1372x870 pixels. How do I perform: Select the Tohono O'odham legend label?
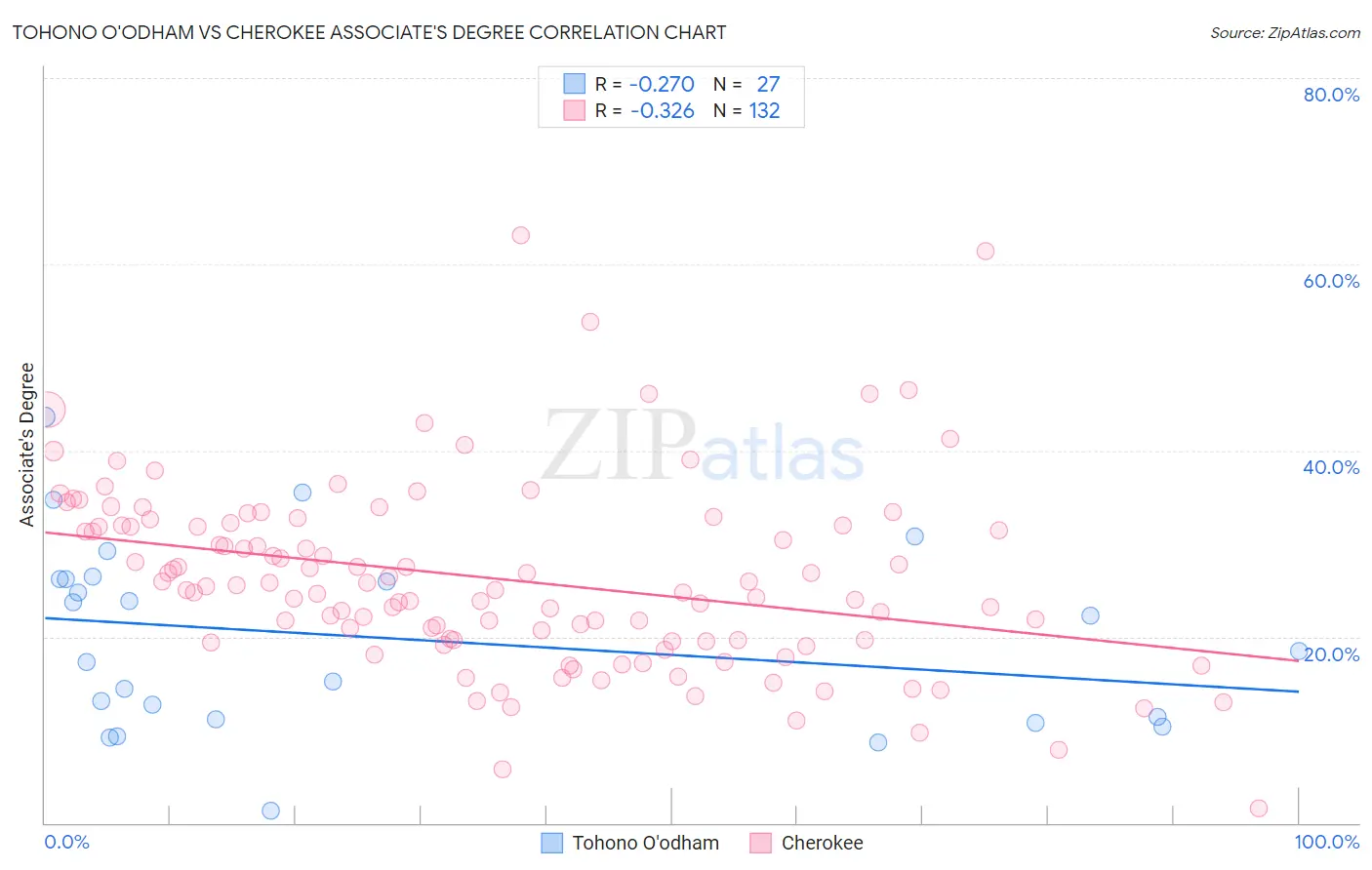[645, 843]
